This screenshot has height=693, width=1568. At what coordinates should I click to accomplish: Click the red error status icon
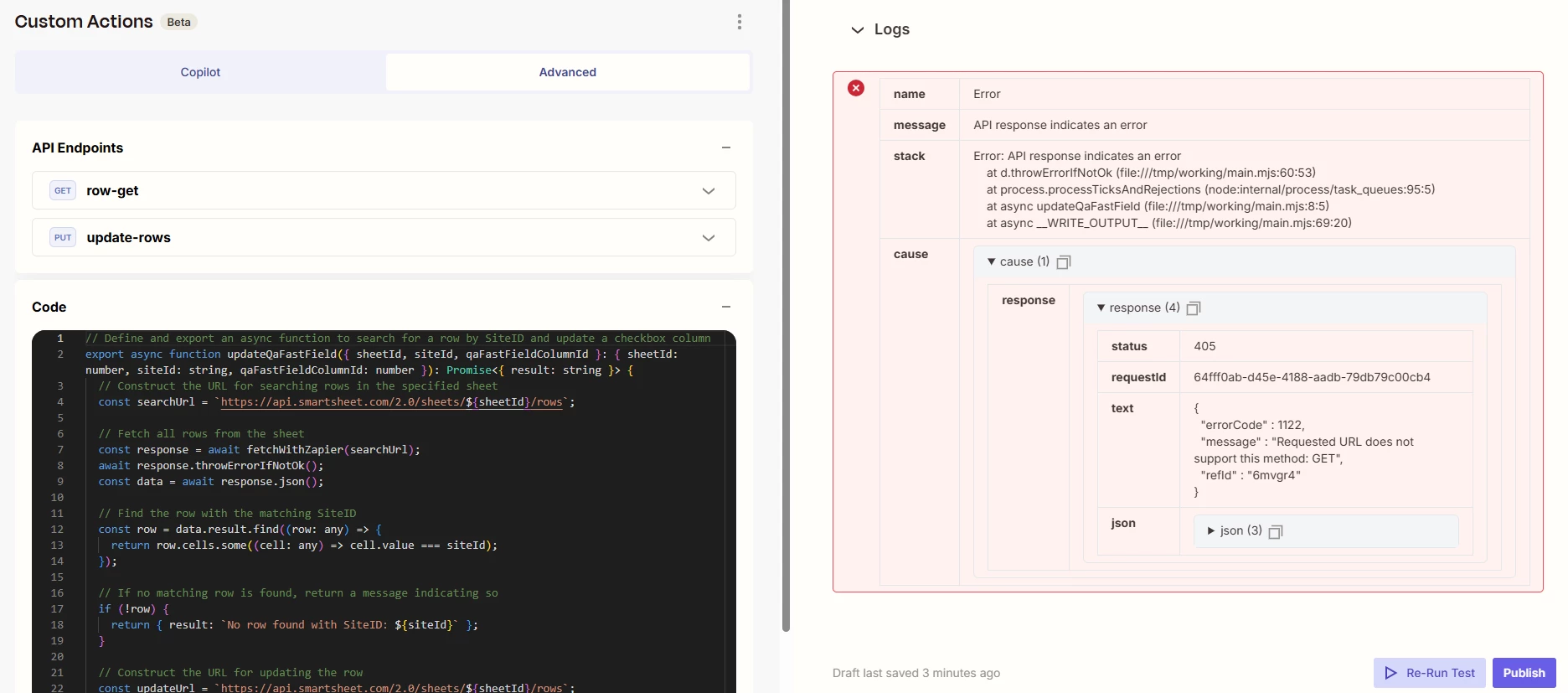click(856, 88)
